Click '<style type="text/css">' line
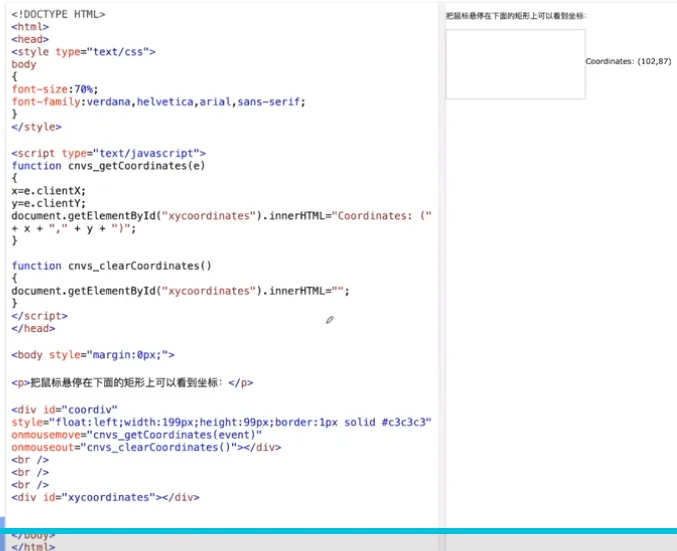The width and height of the screenshot is (677, 551). click(x=83, y=52)
